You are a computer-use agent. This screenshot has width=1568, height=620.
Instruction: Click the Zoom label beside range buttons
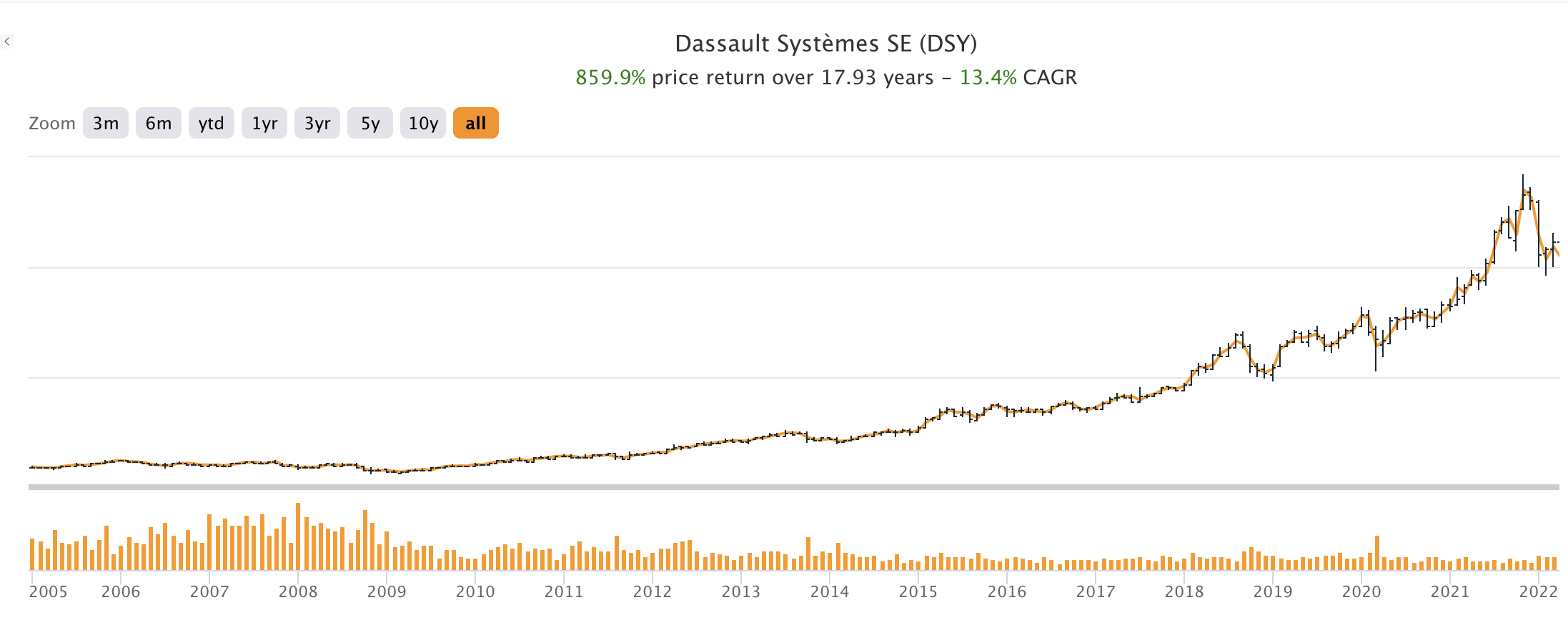click(x=52, y=124)
